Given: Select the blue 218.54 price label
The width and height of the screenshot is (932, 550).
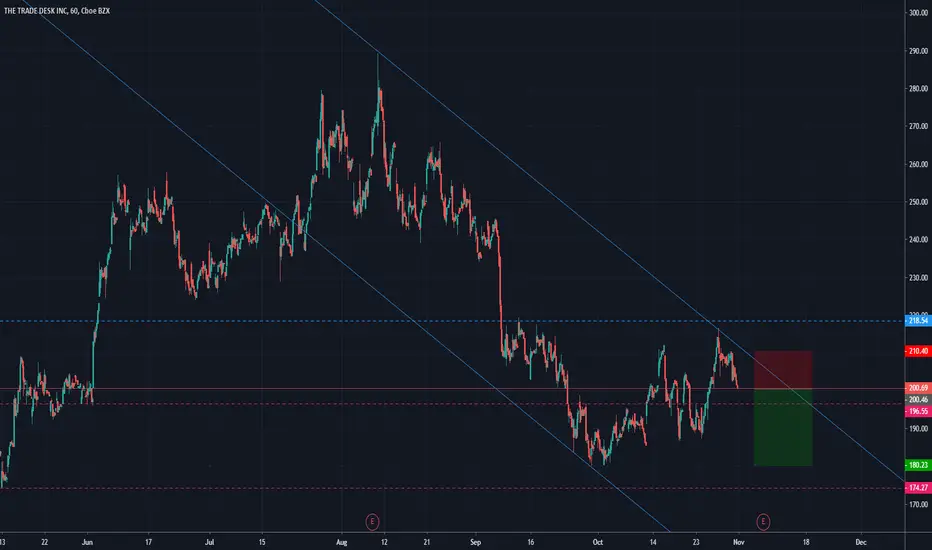Looking at the screenshot, I should coord(918,321).
